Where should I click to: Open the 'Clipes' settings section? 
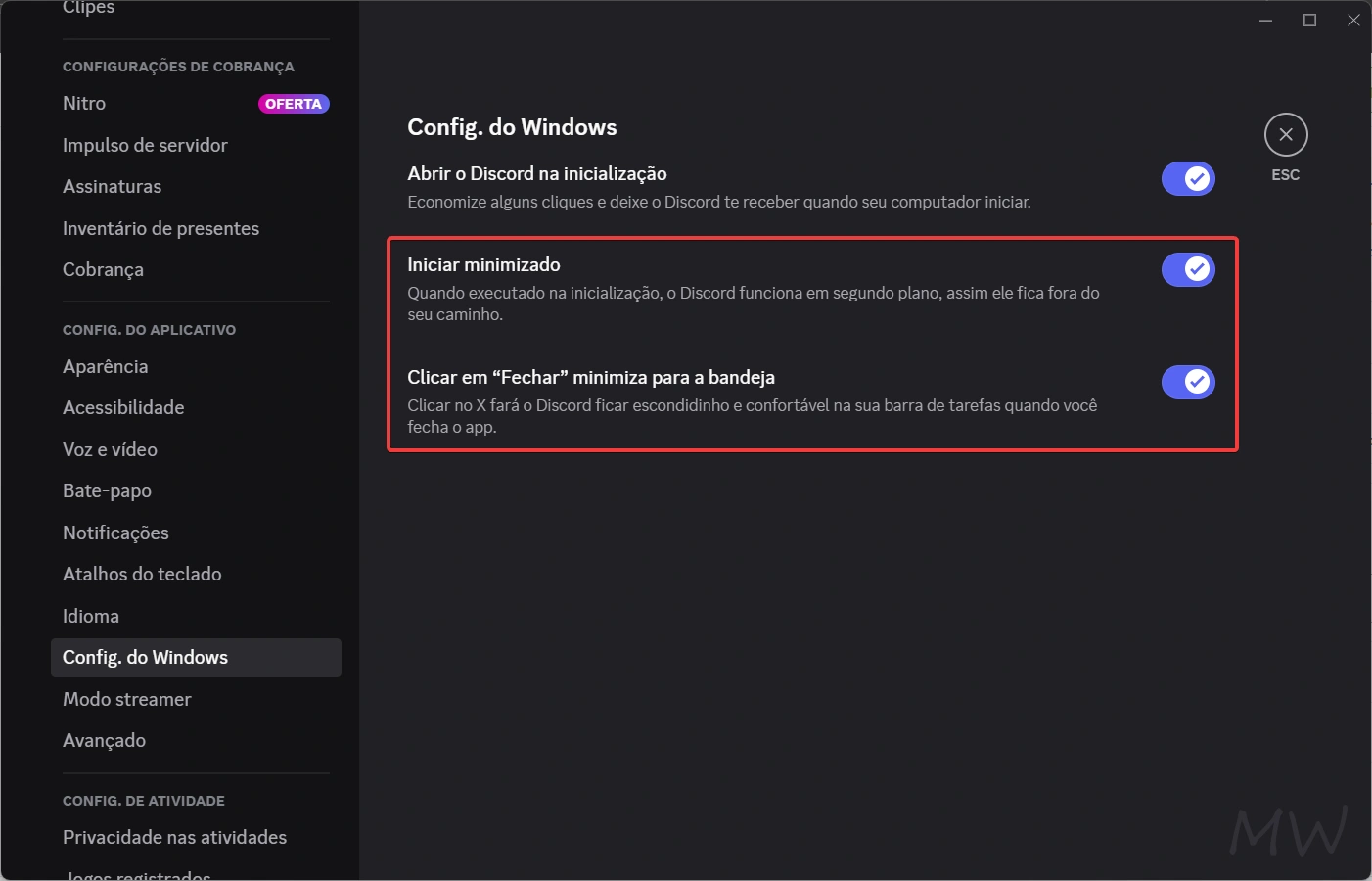[88, 9]
